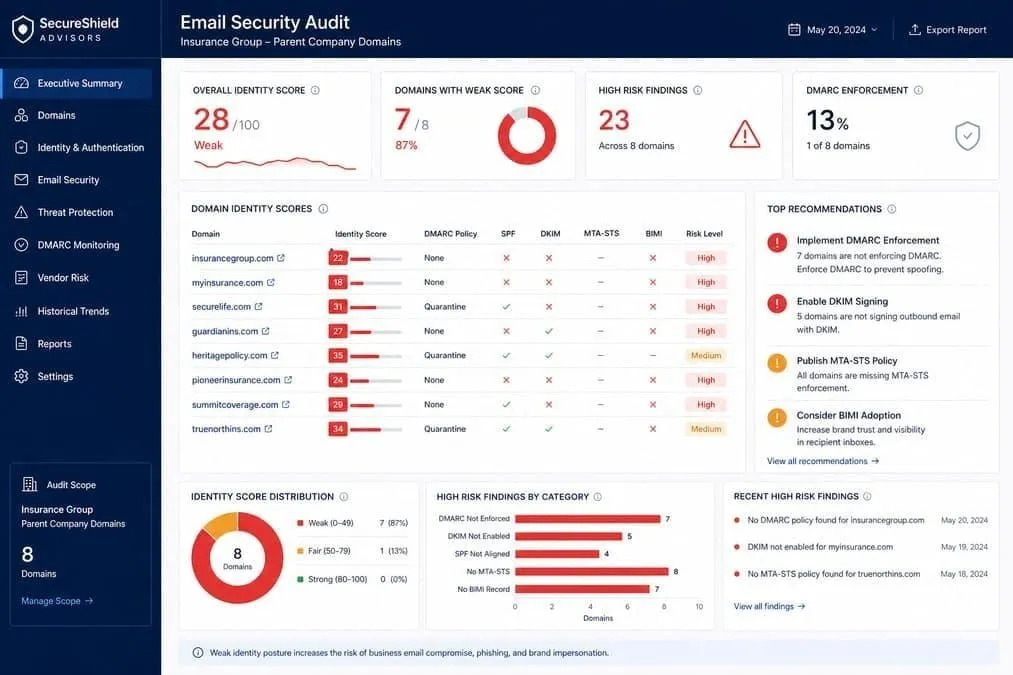The image size is (1013, 675).
Task: Click the Manage Scope link
Action: pyautogui.click(x=57, y=601)
